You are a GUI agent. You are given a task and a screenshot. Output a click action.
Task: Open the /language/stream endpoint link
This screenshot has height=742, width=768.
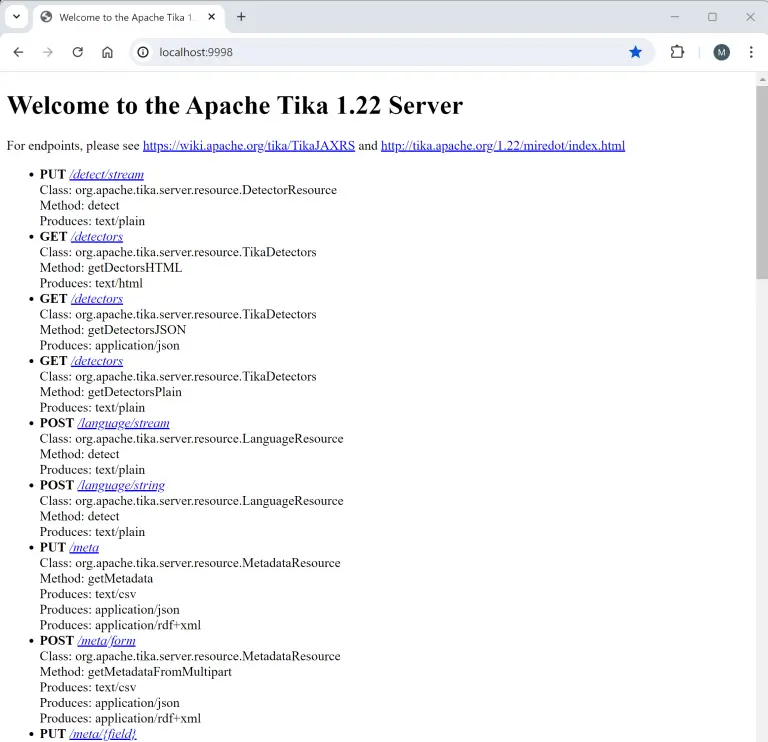123,423
